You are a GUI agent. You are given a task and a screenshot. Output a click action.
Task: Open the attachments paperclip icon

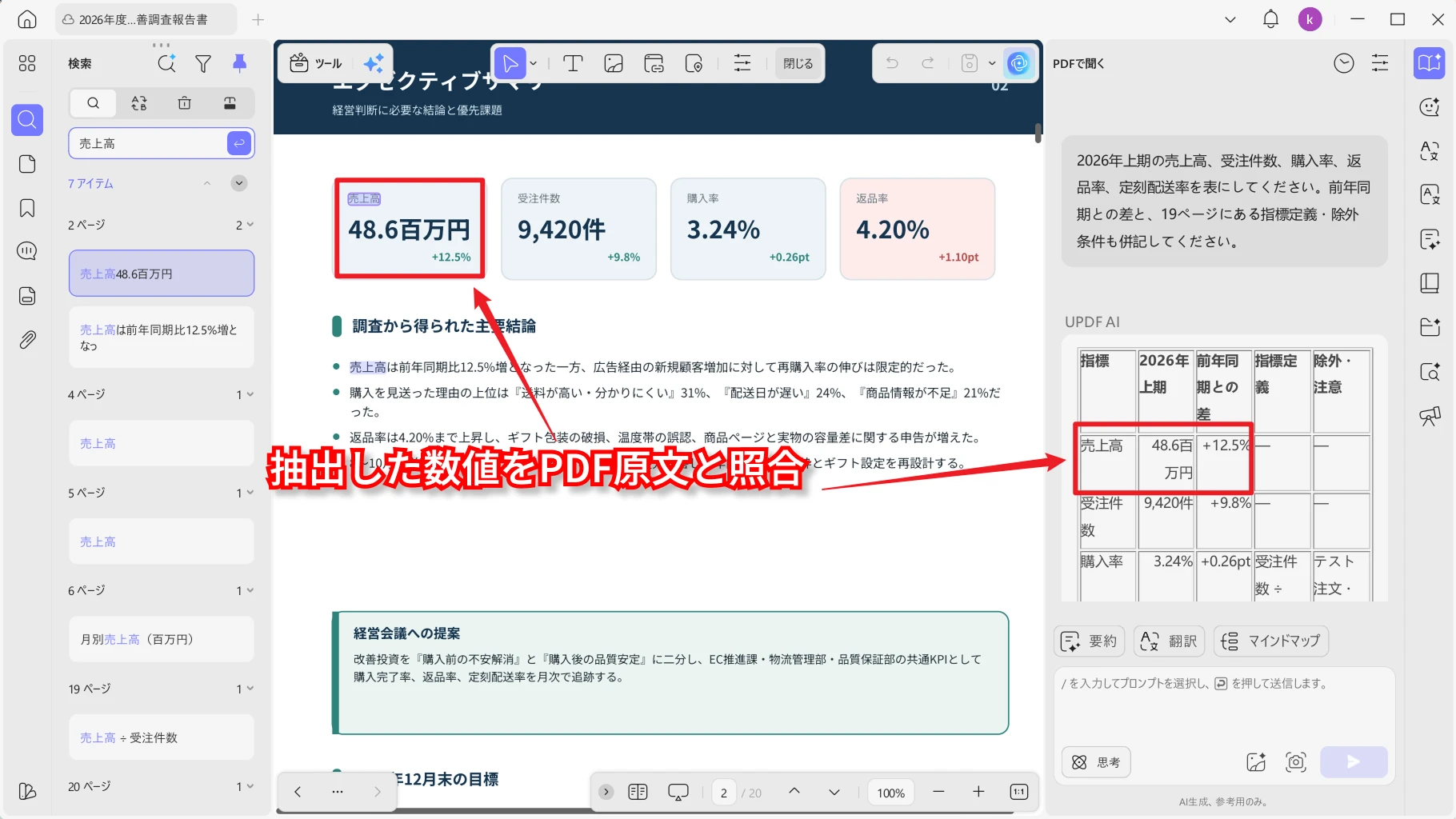coord(27,340)
